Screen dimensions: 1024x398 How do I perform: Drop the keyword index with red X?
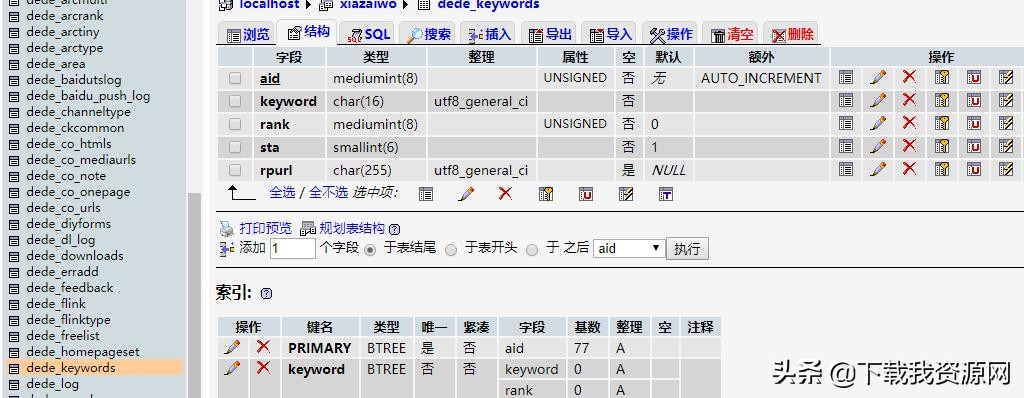click(x=263, y=368)
